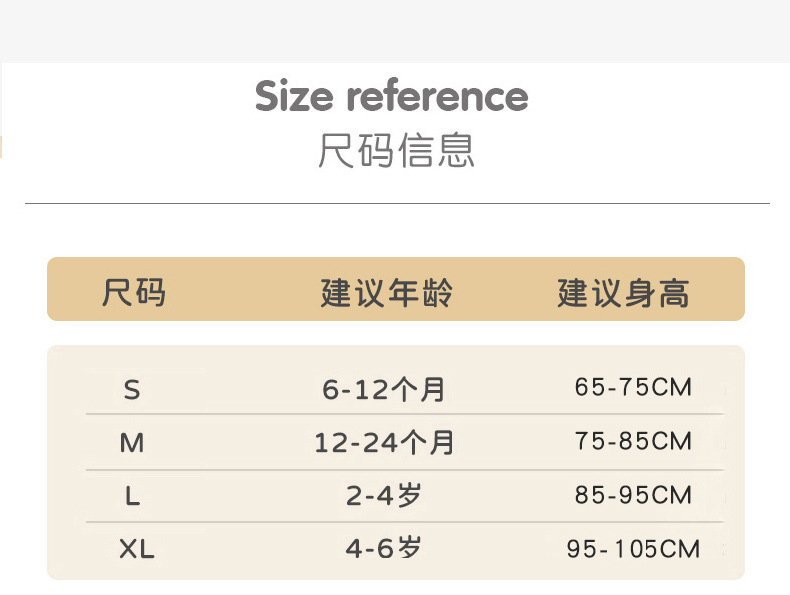Click the 12-24个月 age cell
This screenshot has width=790, height=595.
pyautogui.click(x=384, y=443)
